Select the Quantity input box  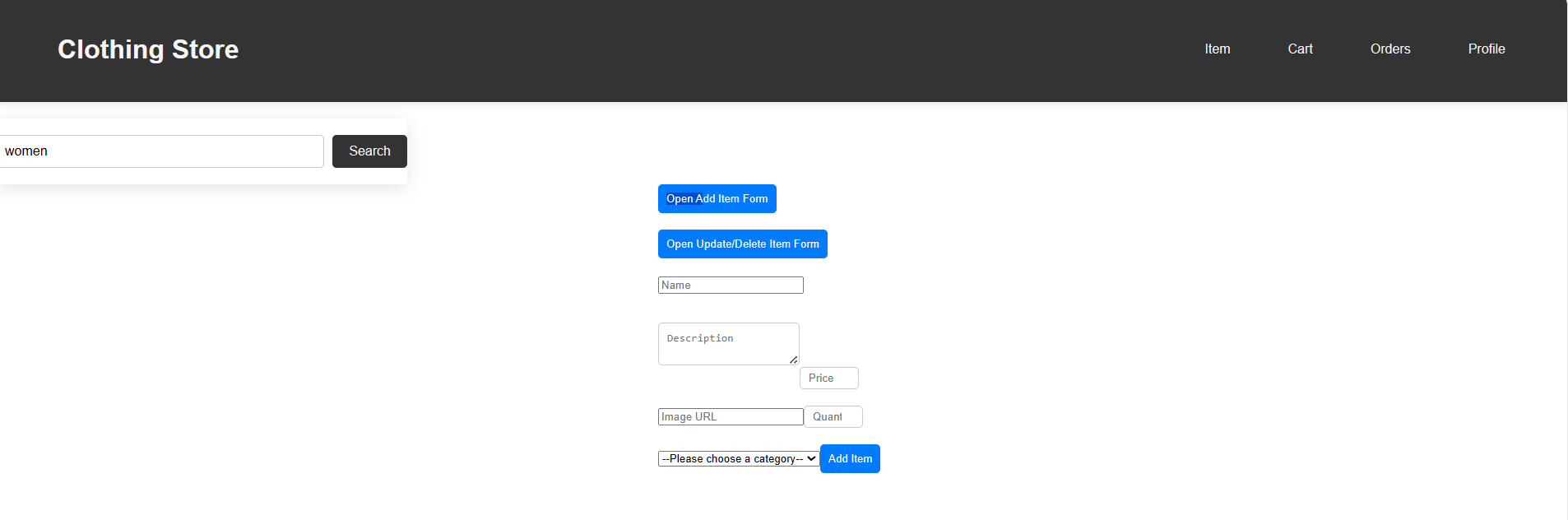point(833,417)
